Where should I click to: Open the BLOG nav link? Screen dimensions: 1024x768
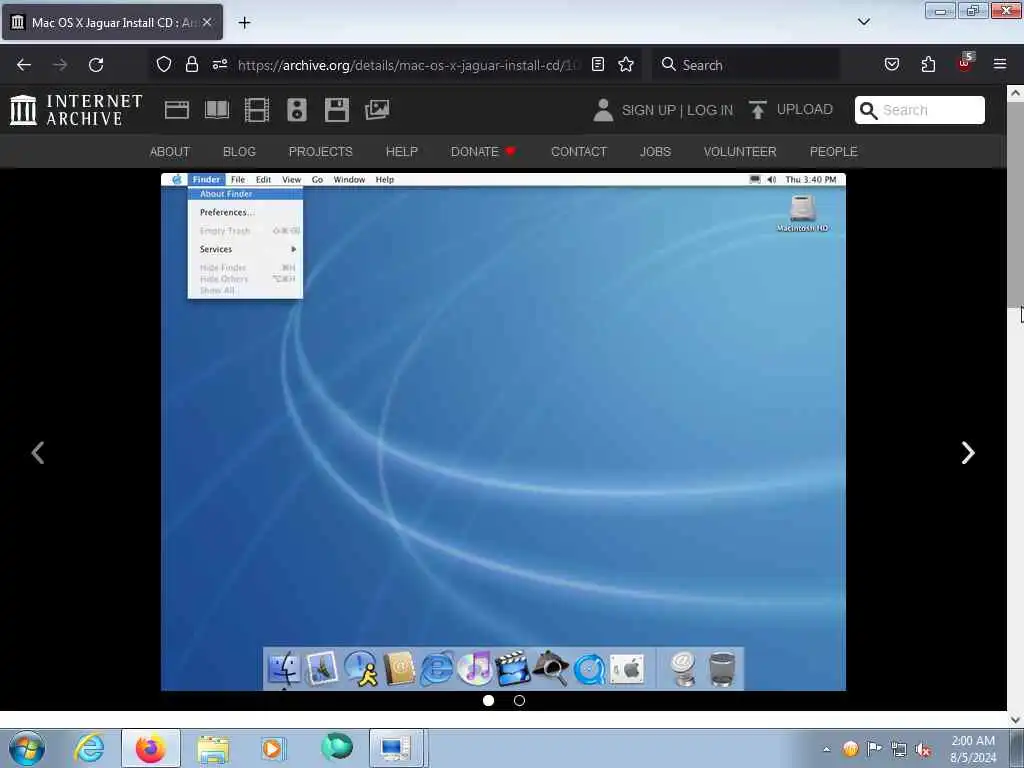239,152
